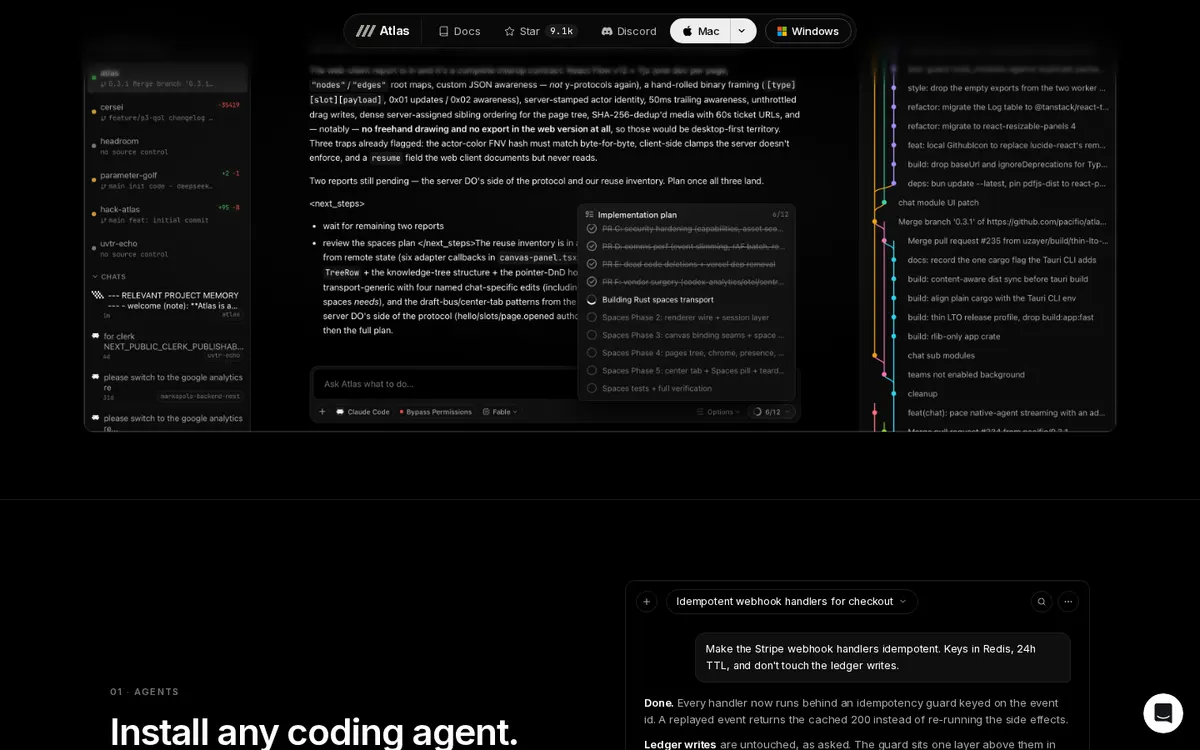Open the Docs page link

[x=459, y=31]
